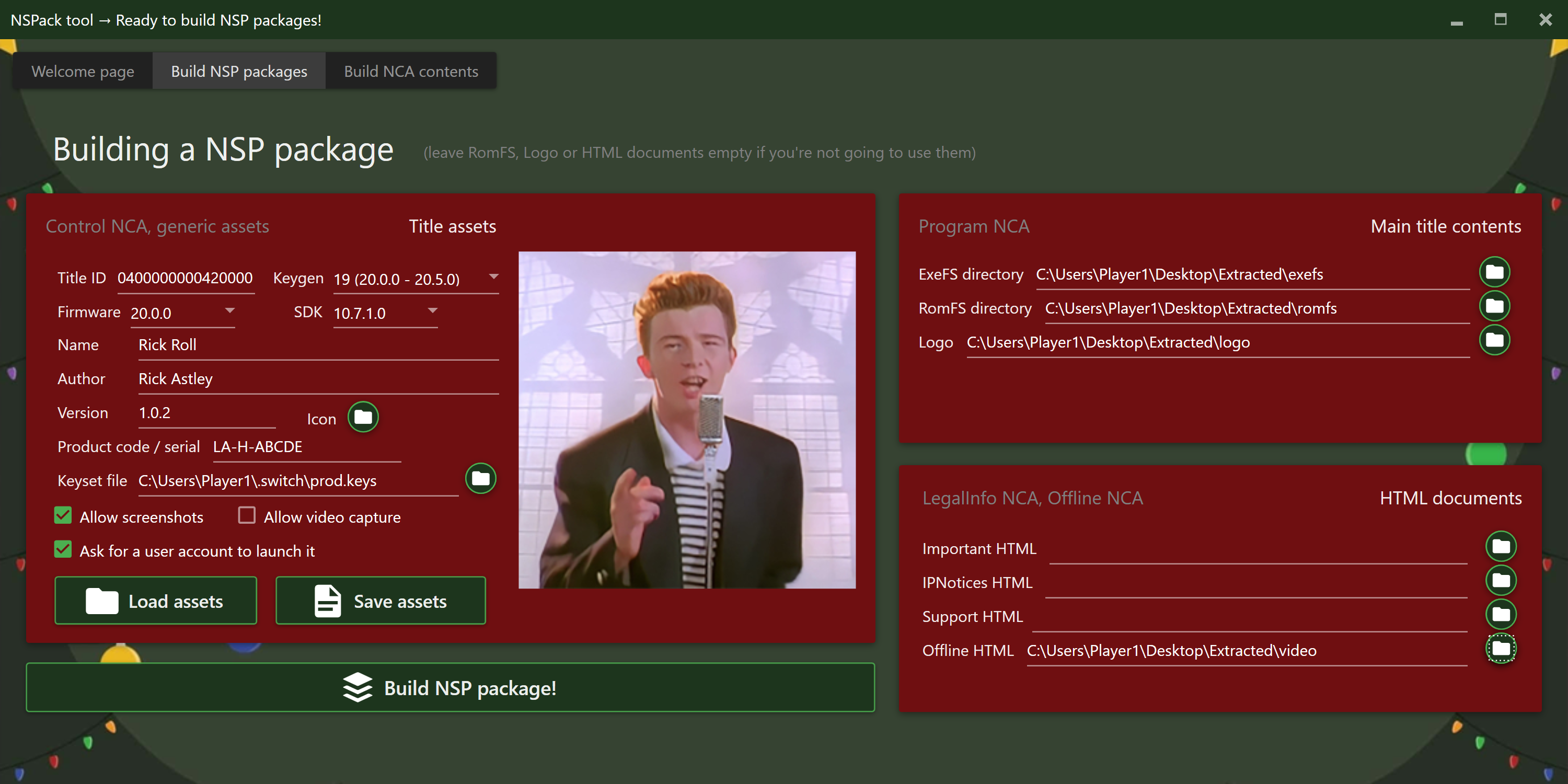
Task: Click the "Title assets" heading
Action: (x=452, y=226)
